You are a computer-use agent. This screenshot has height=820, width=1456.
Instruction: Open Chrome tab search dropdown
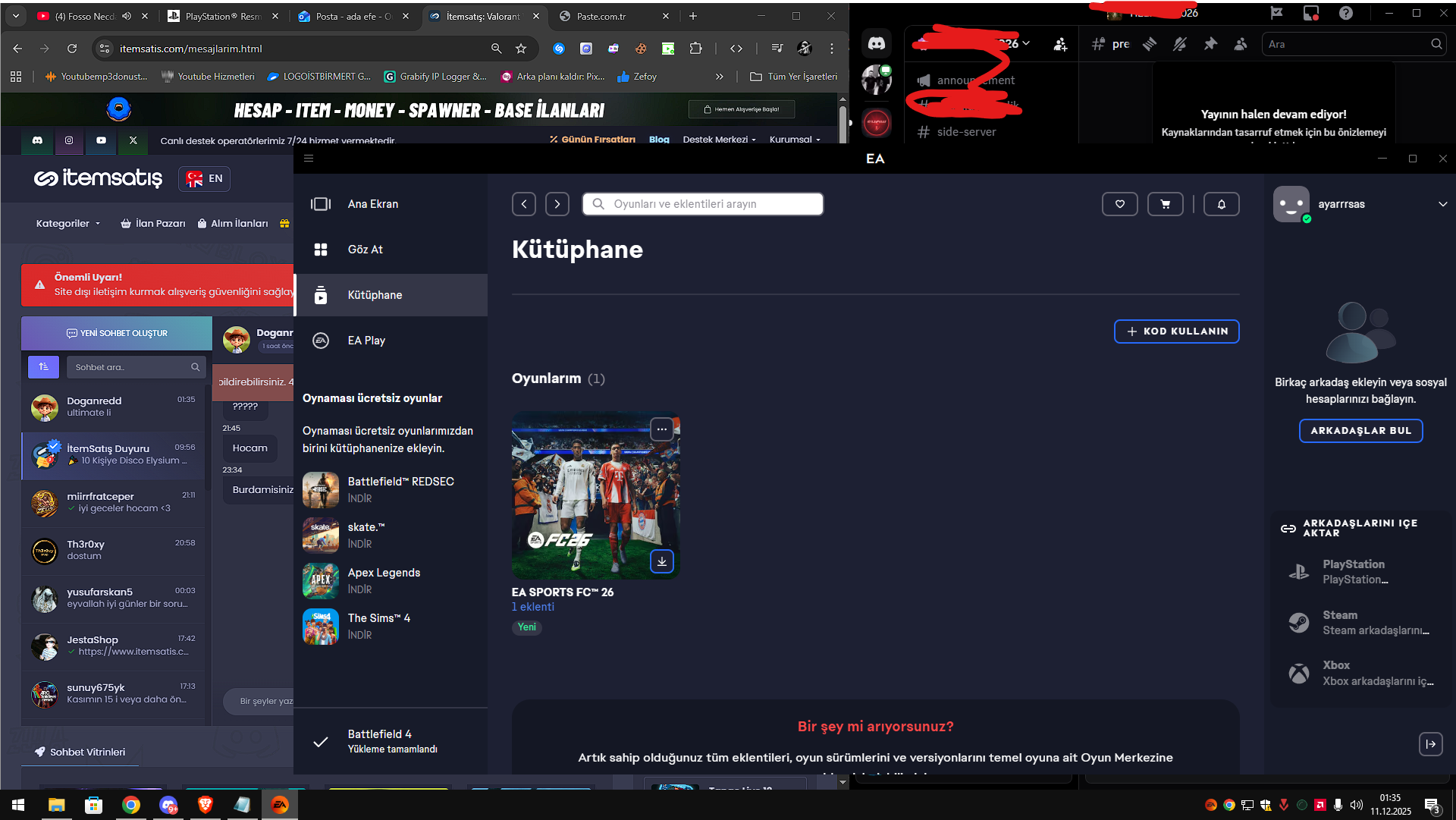[16, 16]
